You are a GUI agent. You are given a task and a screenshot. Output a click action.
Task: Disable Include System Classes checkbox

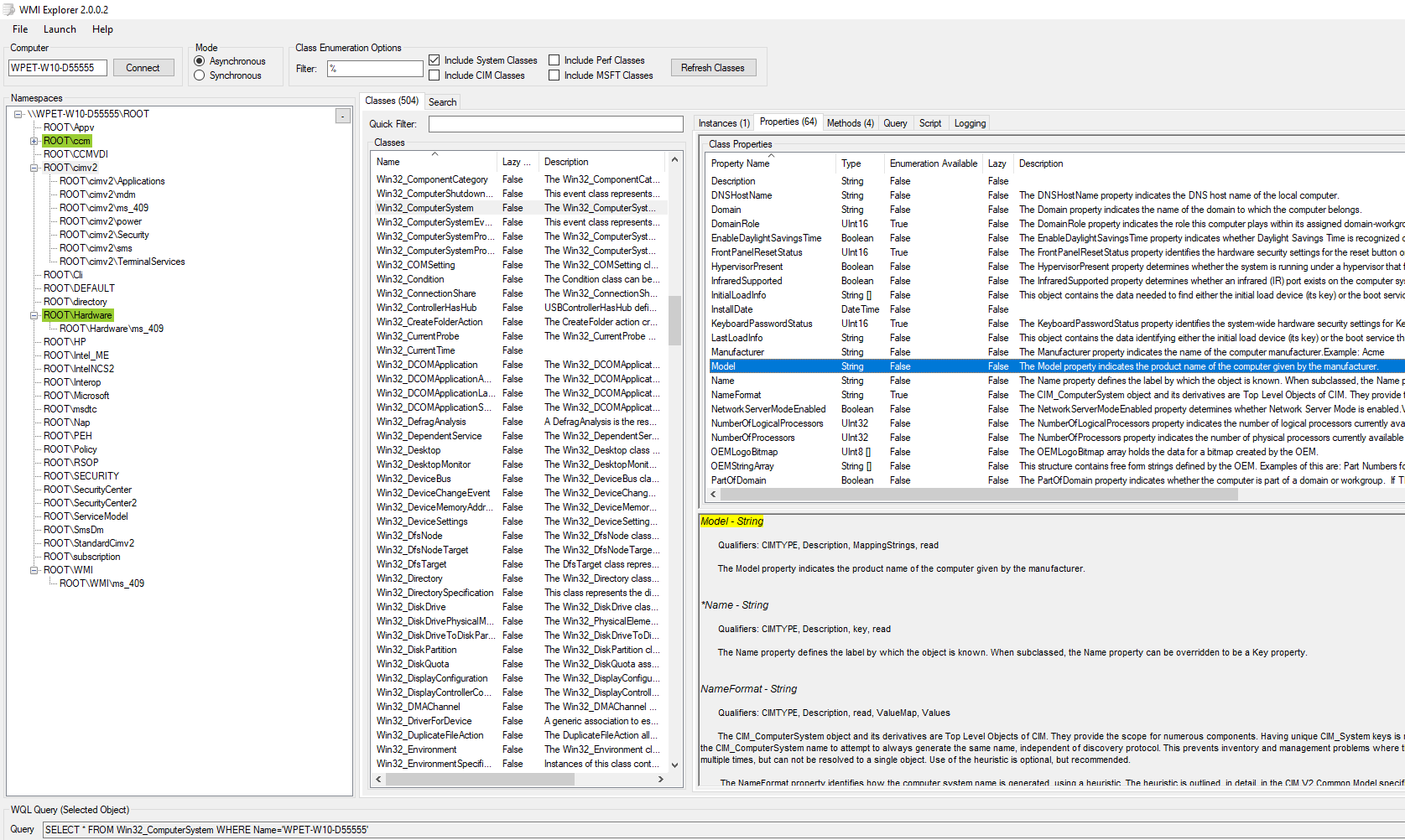(x=435, y=60)
